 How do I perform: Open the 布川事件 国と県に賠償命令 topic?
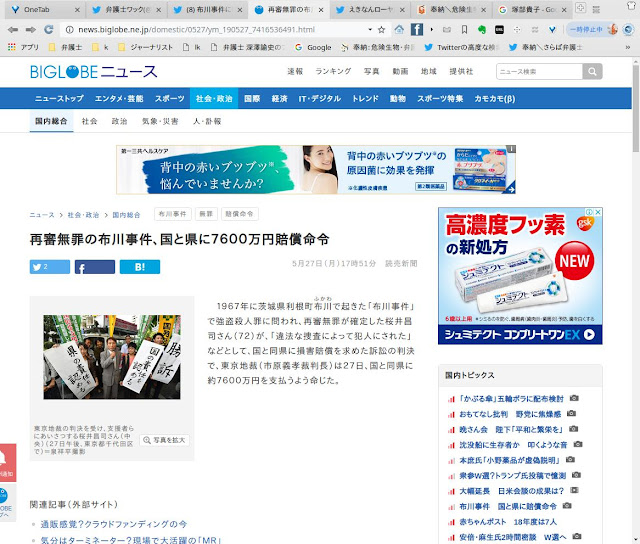508,506
